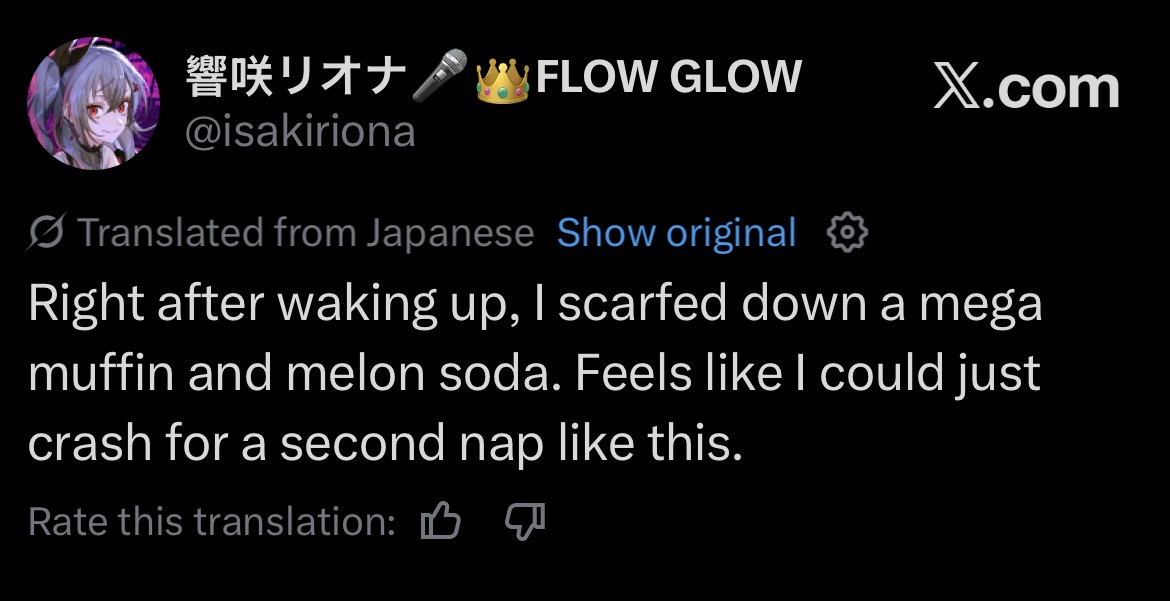This screenshot has height=601, width=1170.
Task: Click the crown emoji before FLOW GLOW
Action: (x=502, y=80)
